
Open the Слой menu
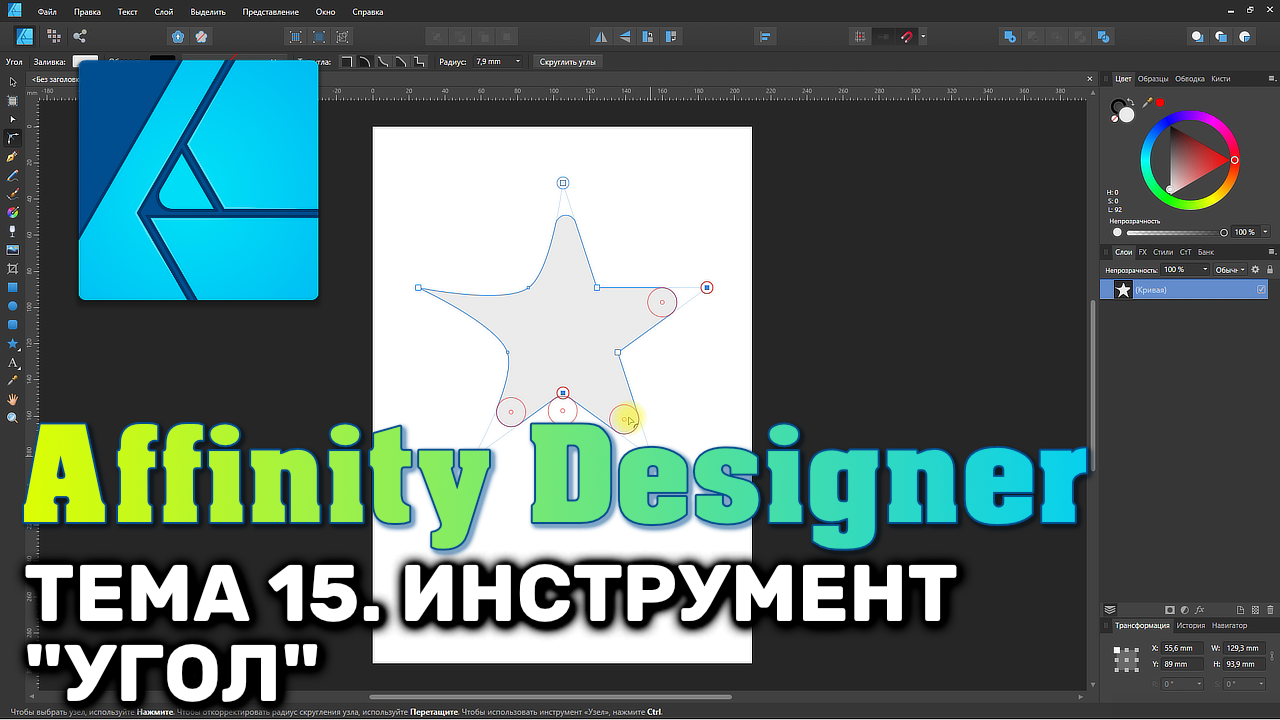pos(164,12)
